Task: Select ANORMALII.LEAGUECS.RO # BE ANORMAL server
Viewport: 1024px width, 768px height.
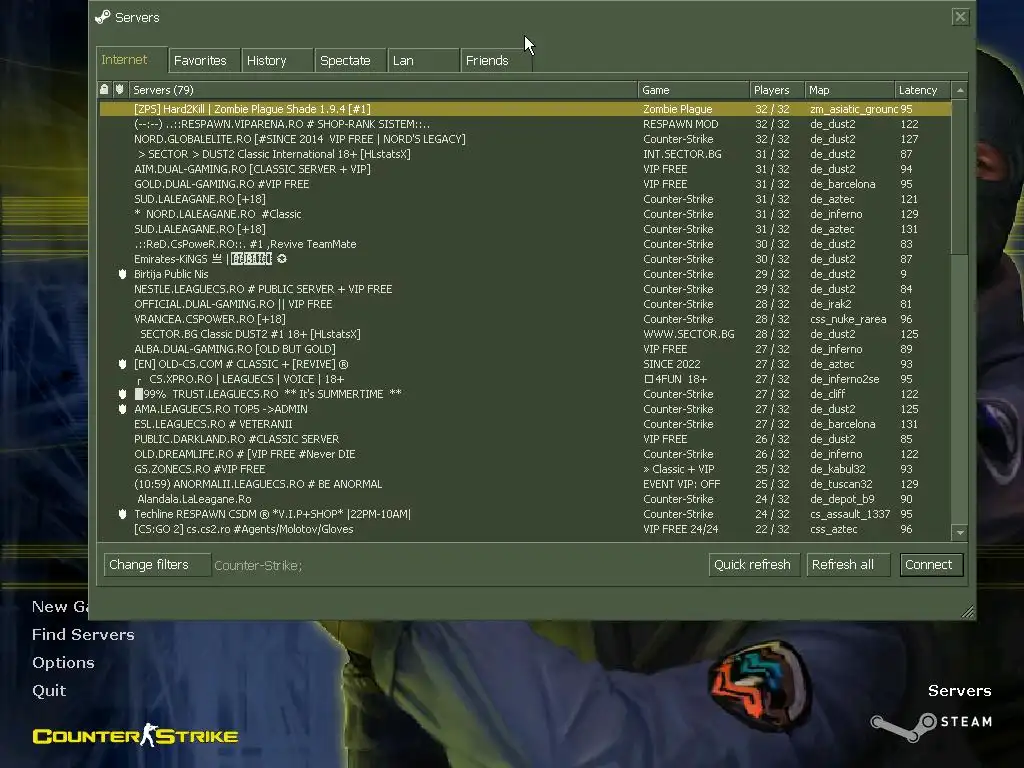Action: point(525,485)
